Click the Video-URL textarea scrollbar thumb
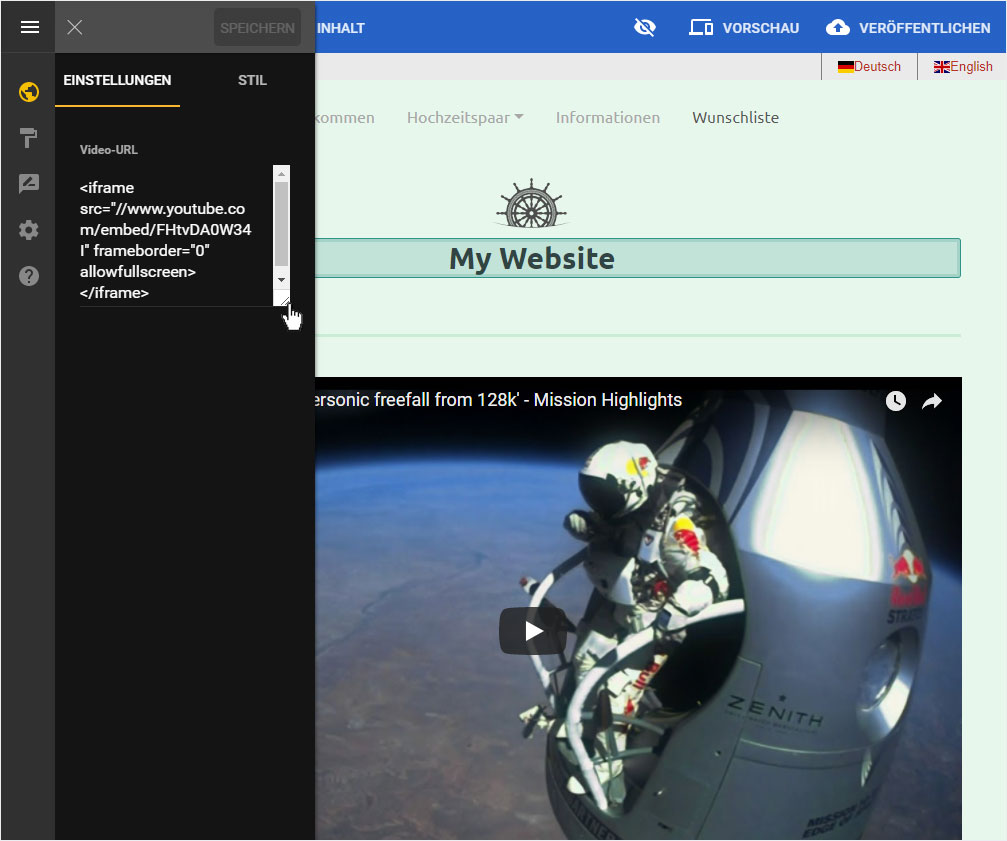 tap(281, 223)
